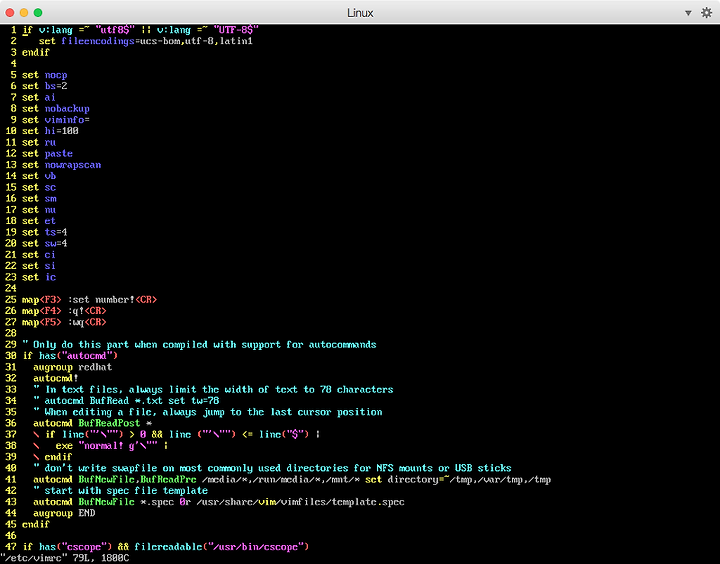Image resolution: width=720 pixels, height=564 pixels.
Task: Click the 'start with spec file template' comment
Action: (120, 491)
